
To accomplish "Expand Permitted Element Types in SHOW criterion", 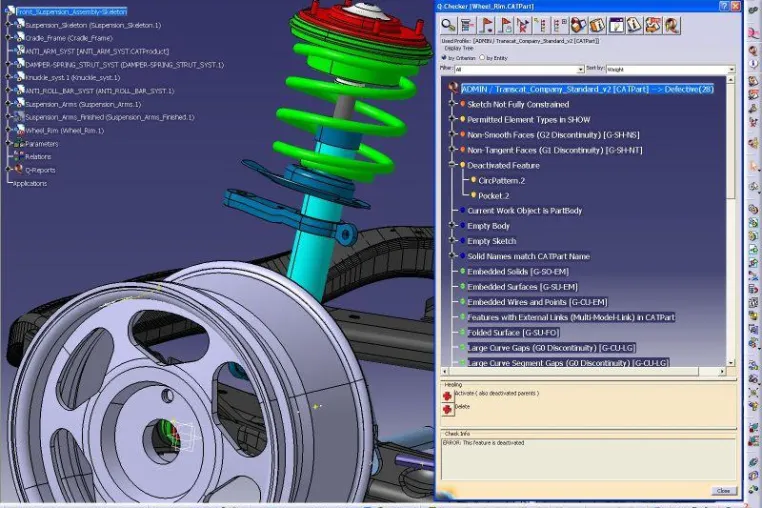I will [x=452, y=119].
